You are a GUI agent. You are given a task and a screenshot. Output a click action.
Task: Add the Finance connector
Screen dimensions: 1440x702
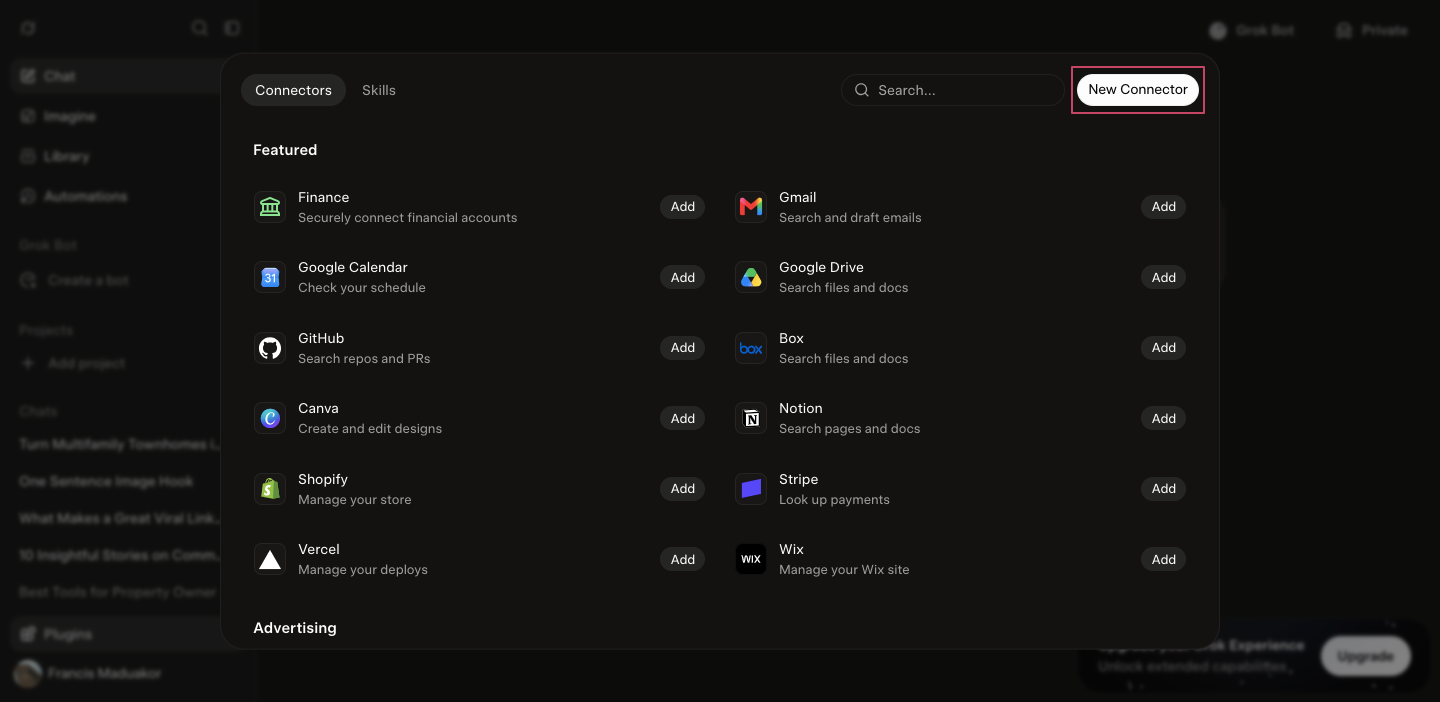click(683, 207)
